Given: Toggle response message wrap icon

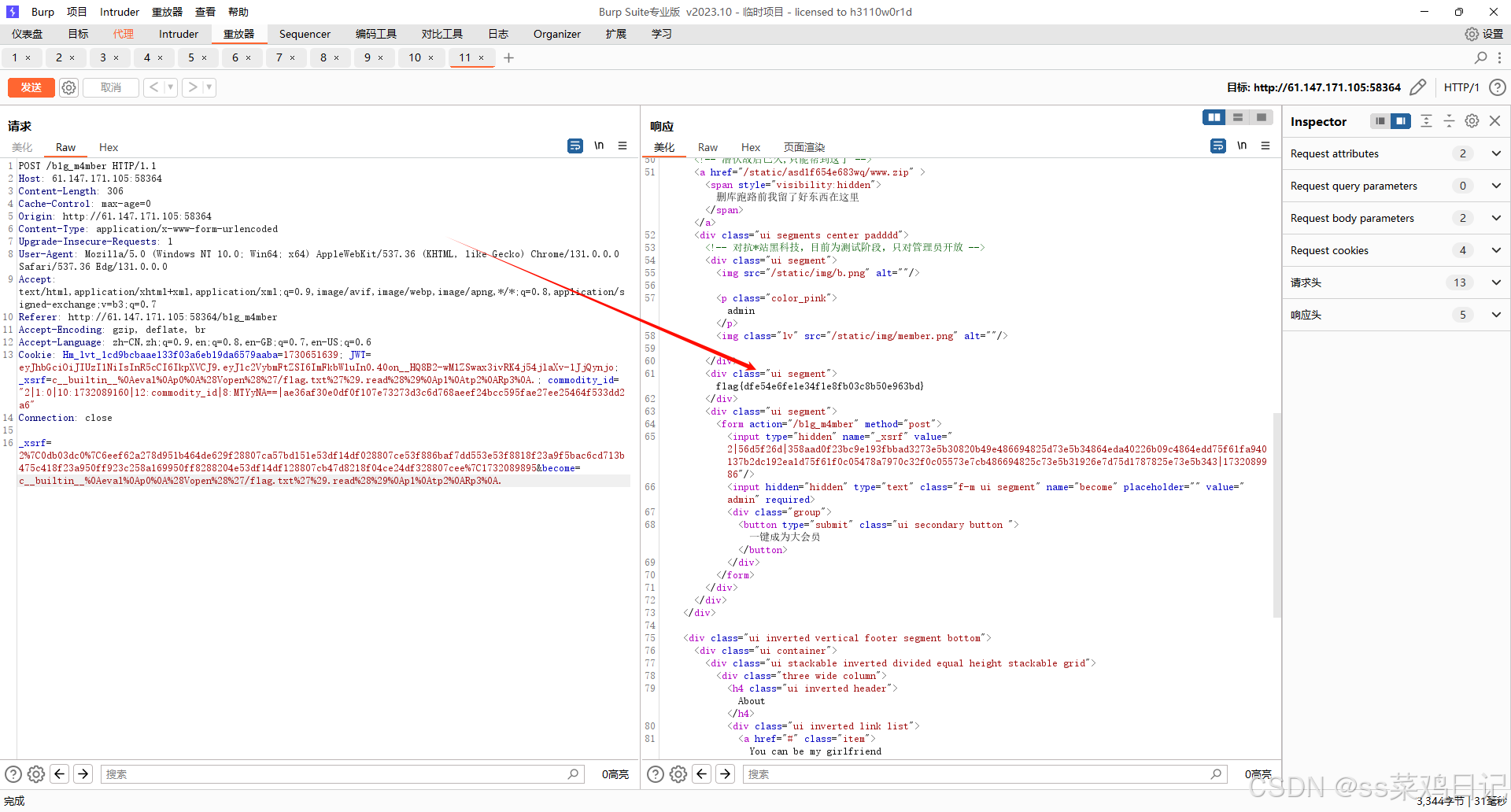Looking at the screenshot, I should pos(1218,146).
